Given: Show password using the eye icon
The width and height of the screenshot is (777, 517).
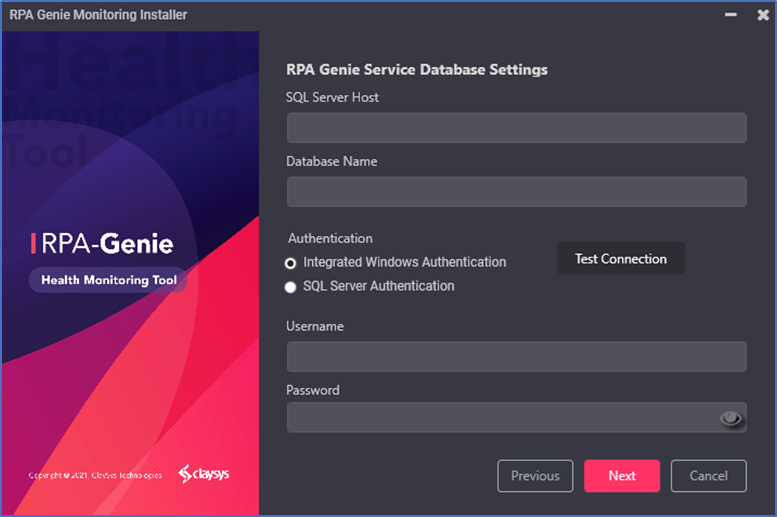Looking at the screenshot, I should click(732, 419).
